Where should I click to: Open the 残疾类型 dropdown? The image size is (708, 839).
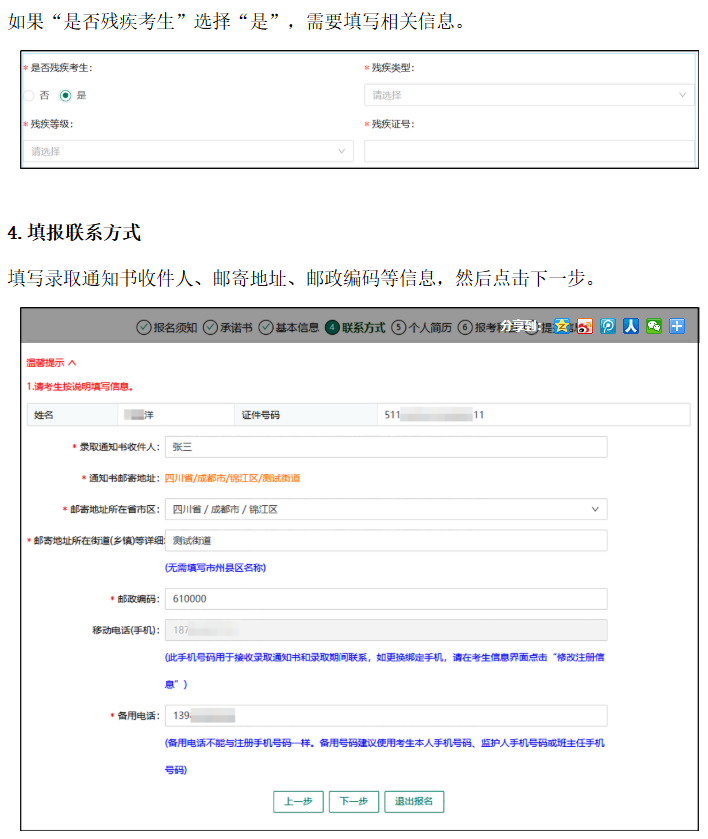(529, 95)
